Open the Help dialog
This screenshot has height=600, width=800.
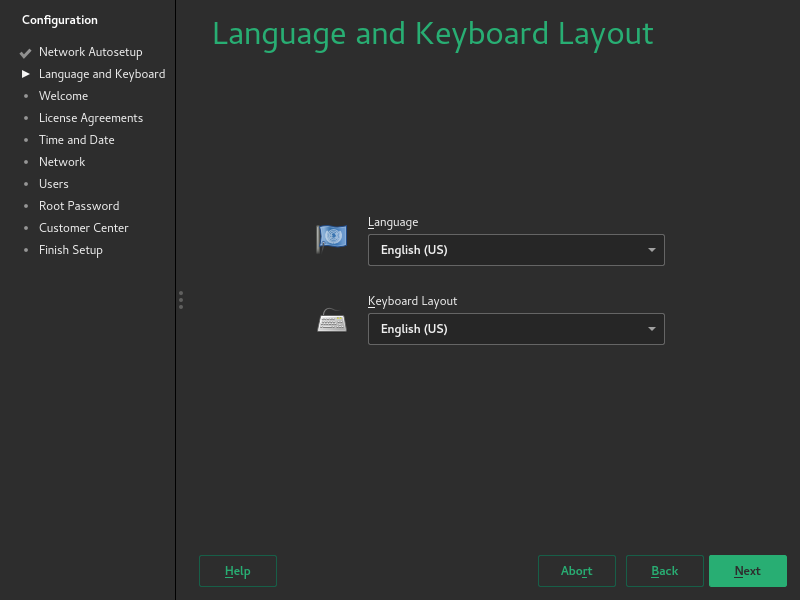point(237,571)
